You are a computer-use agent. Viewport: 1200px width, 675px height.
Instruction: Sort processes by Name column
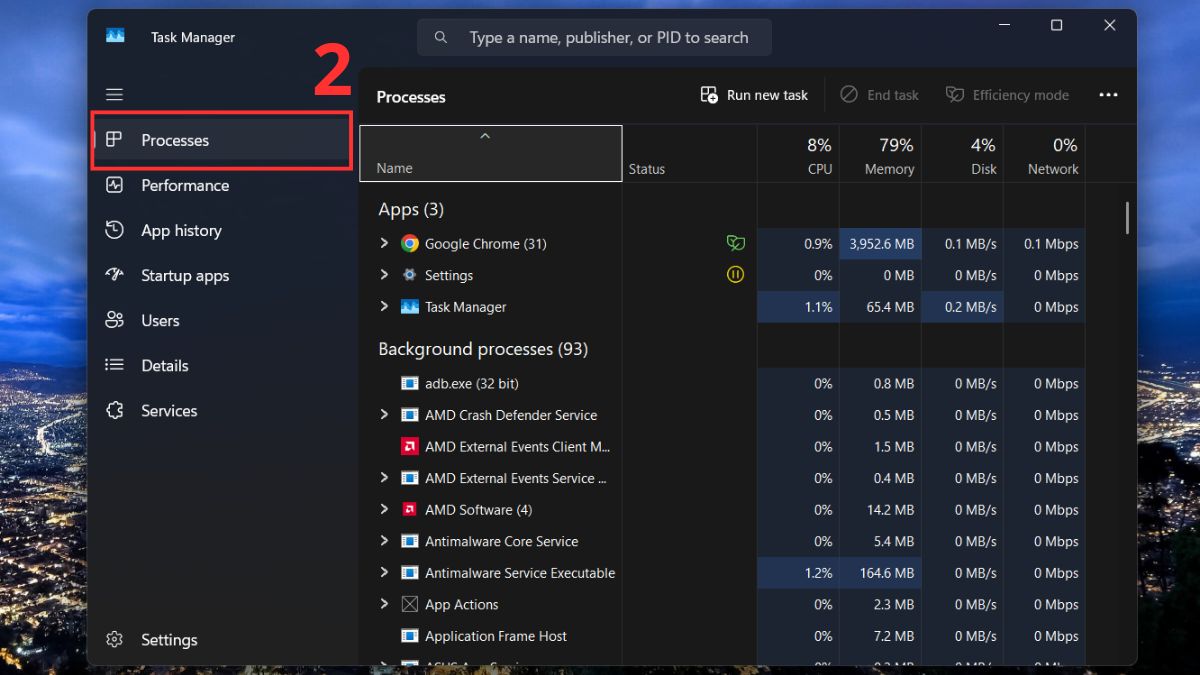coord(491,153)
